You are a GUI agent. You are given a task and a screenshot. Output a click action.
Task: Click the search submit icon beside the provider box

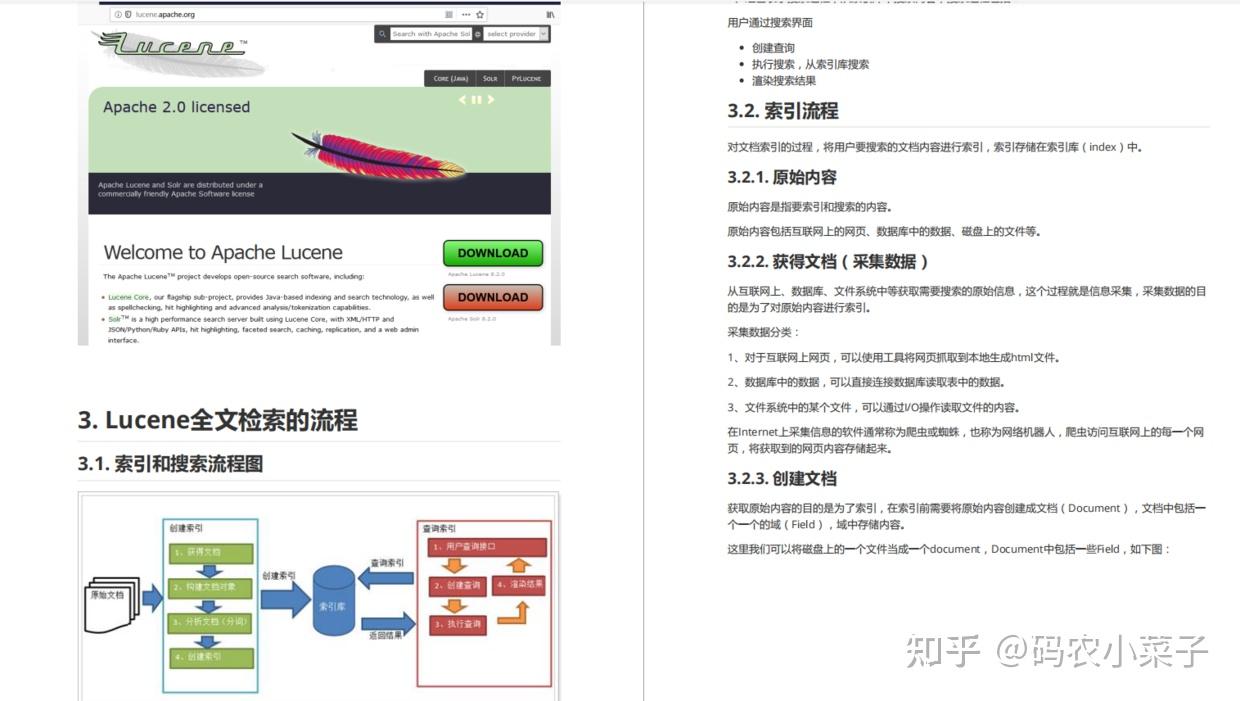click(x=478, y=33)
